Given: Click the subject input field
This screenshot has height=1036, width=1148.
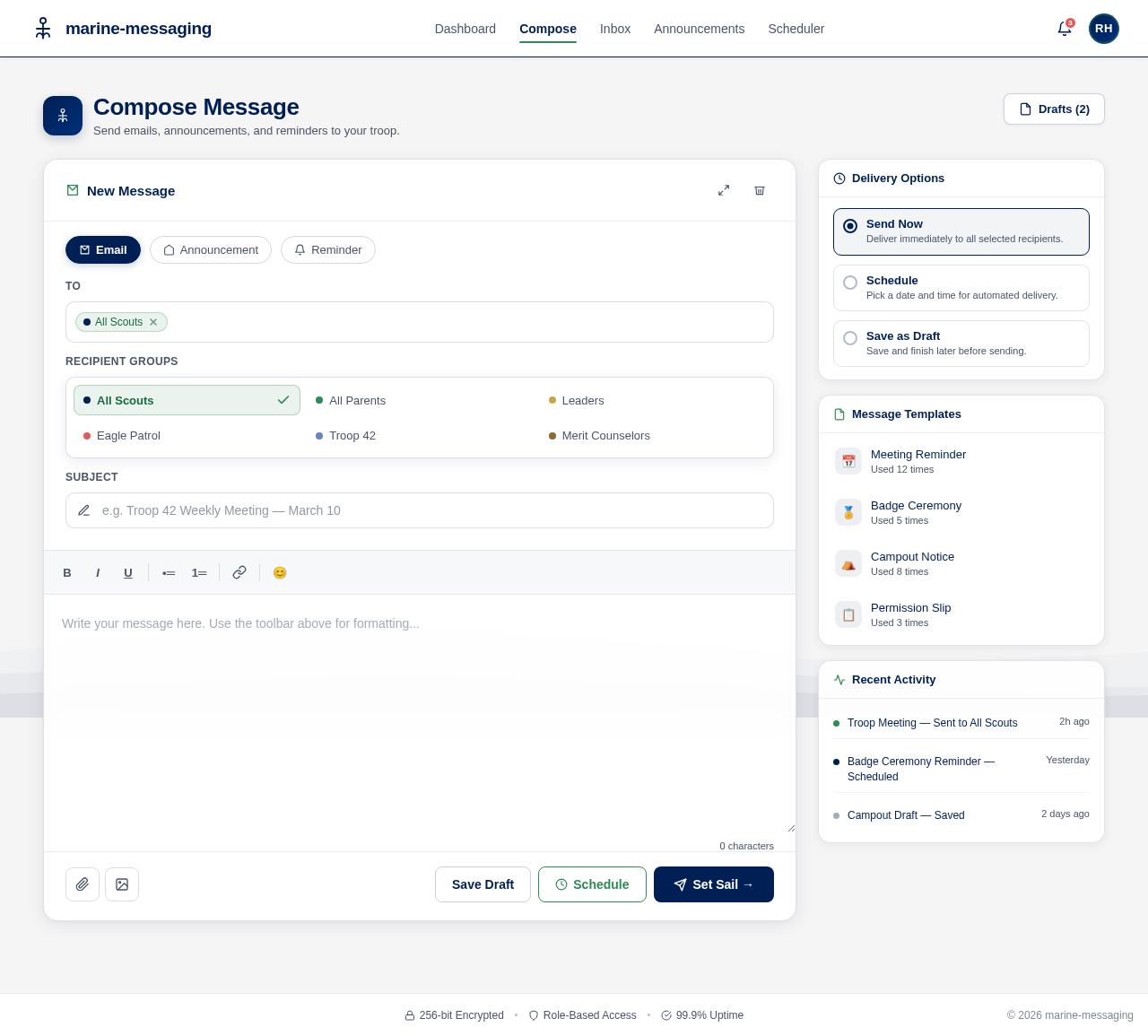Looking at the screenshot, I should [419, 510].
